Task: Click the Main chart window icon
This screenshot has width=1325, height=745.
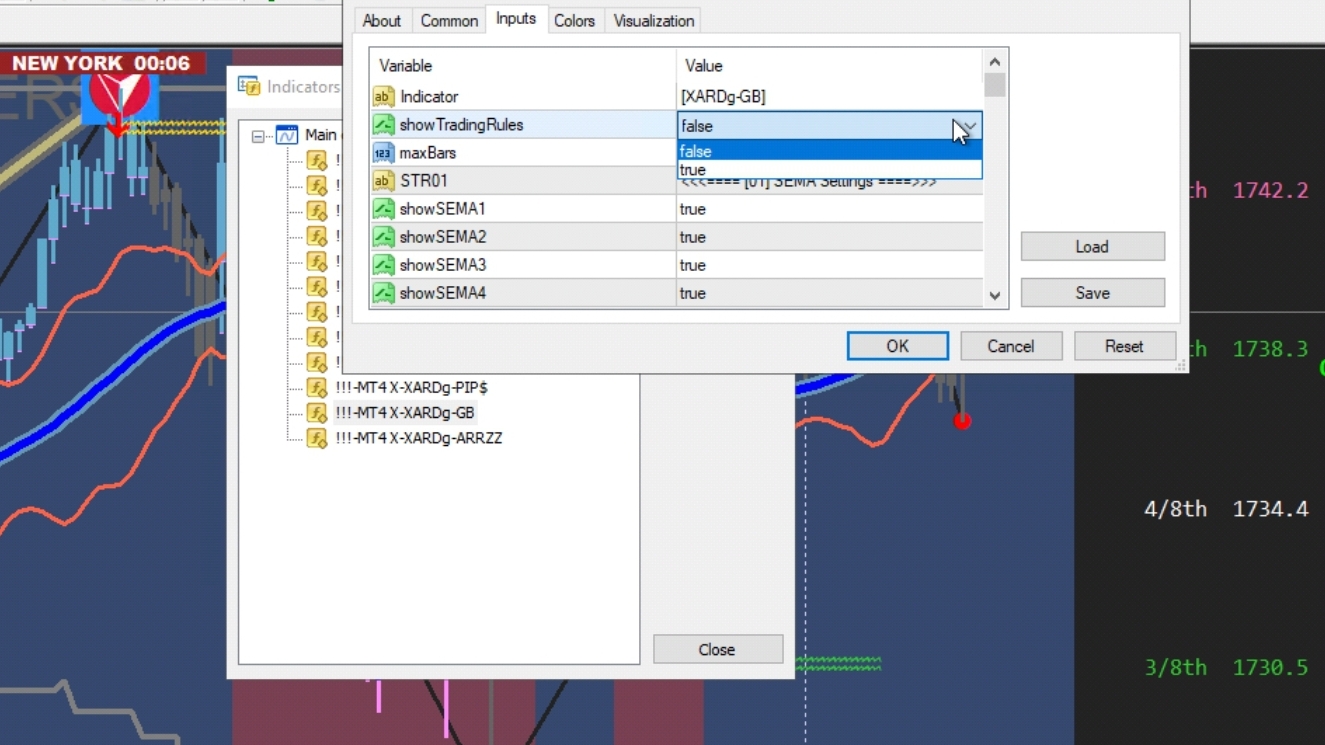Action: coord(287,135)
